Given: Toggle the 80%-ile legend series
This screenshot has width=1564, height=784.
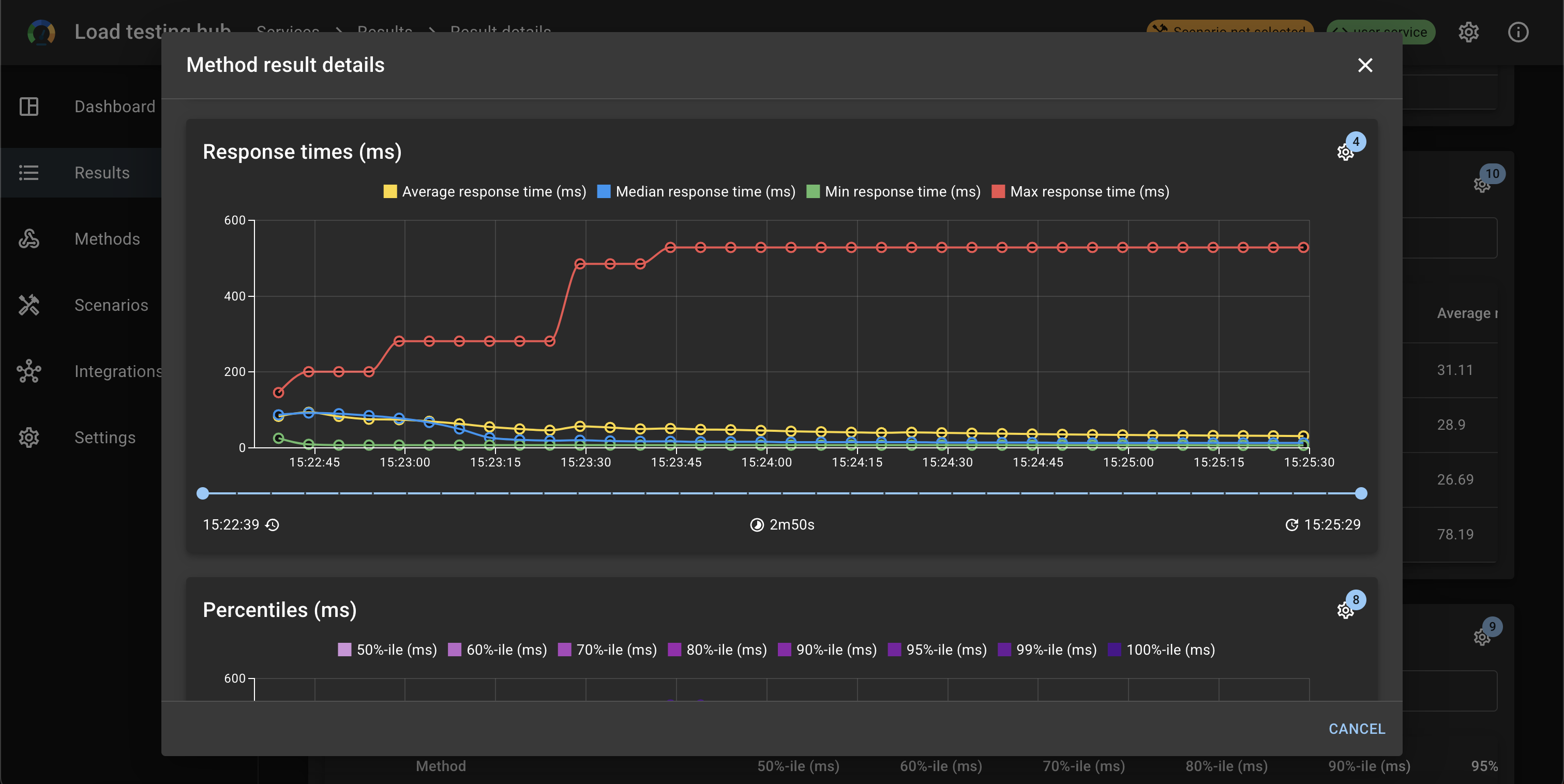Looking at the screenshot, I should coord(717,650).
